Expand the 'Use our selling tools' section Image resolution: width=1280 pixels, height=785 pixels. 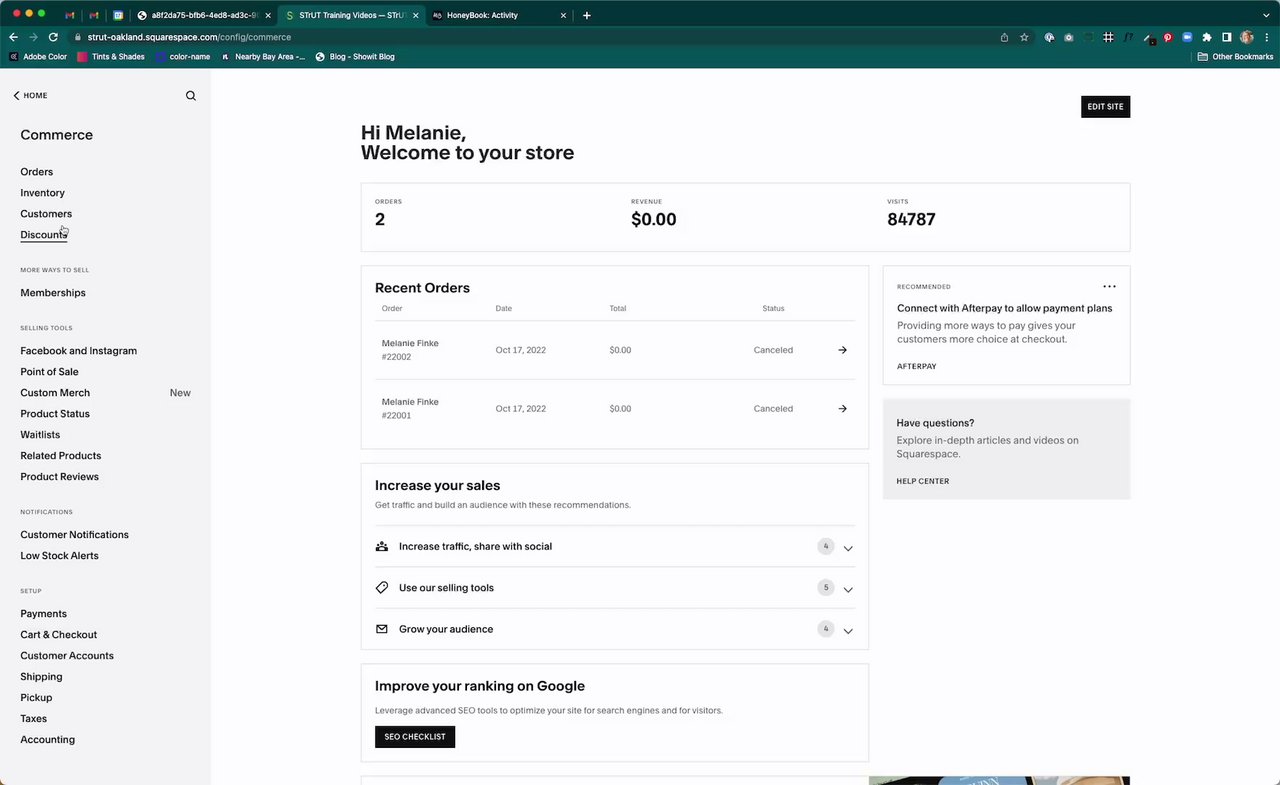click(x=848, y=589)
